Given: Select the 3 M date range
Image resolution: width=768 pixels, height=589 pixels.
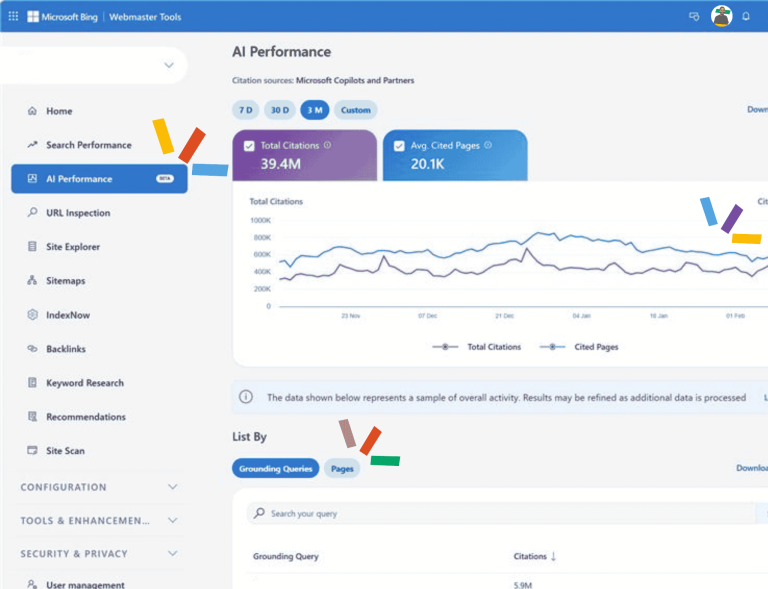Looking at the screenshot, I should 314,110.
